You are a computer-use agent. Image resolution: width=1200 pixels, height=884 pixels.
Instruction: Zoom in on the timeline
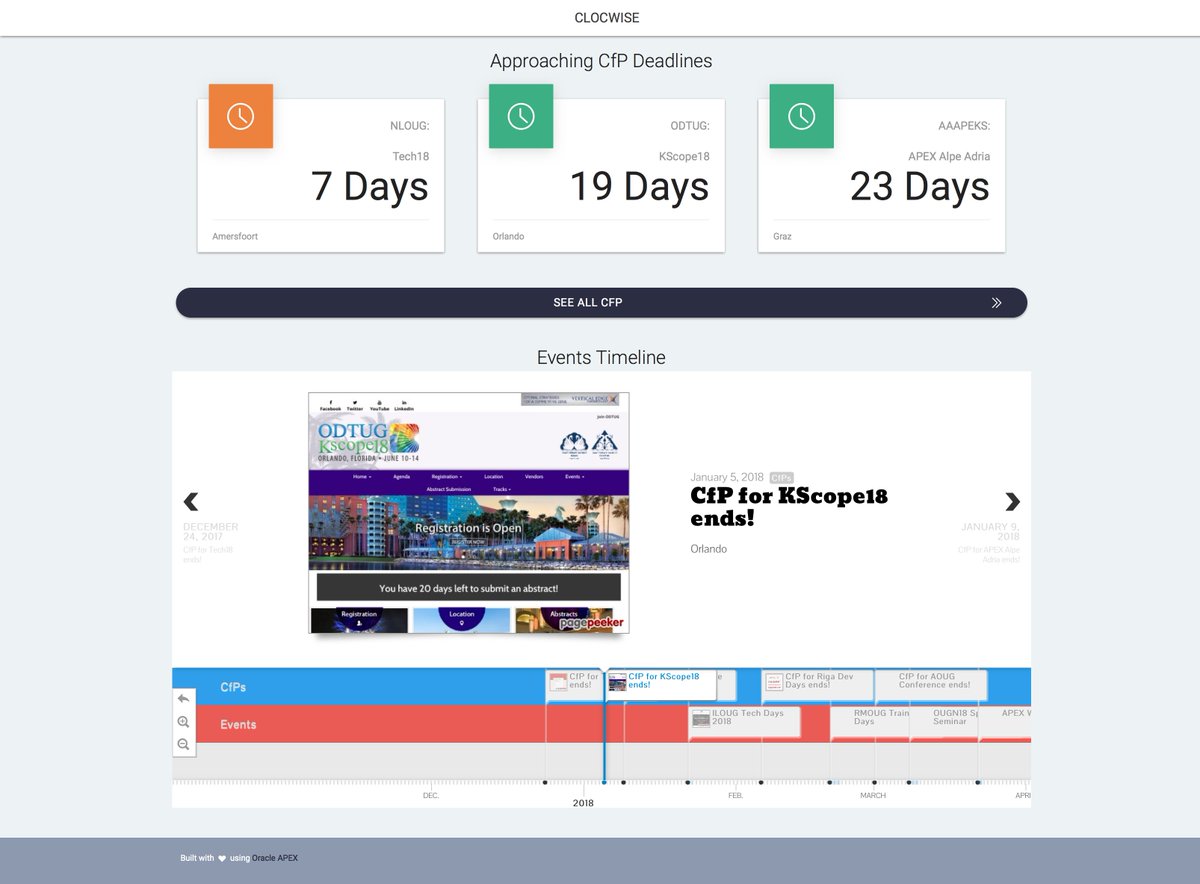tap(183, 722)
